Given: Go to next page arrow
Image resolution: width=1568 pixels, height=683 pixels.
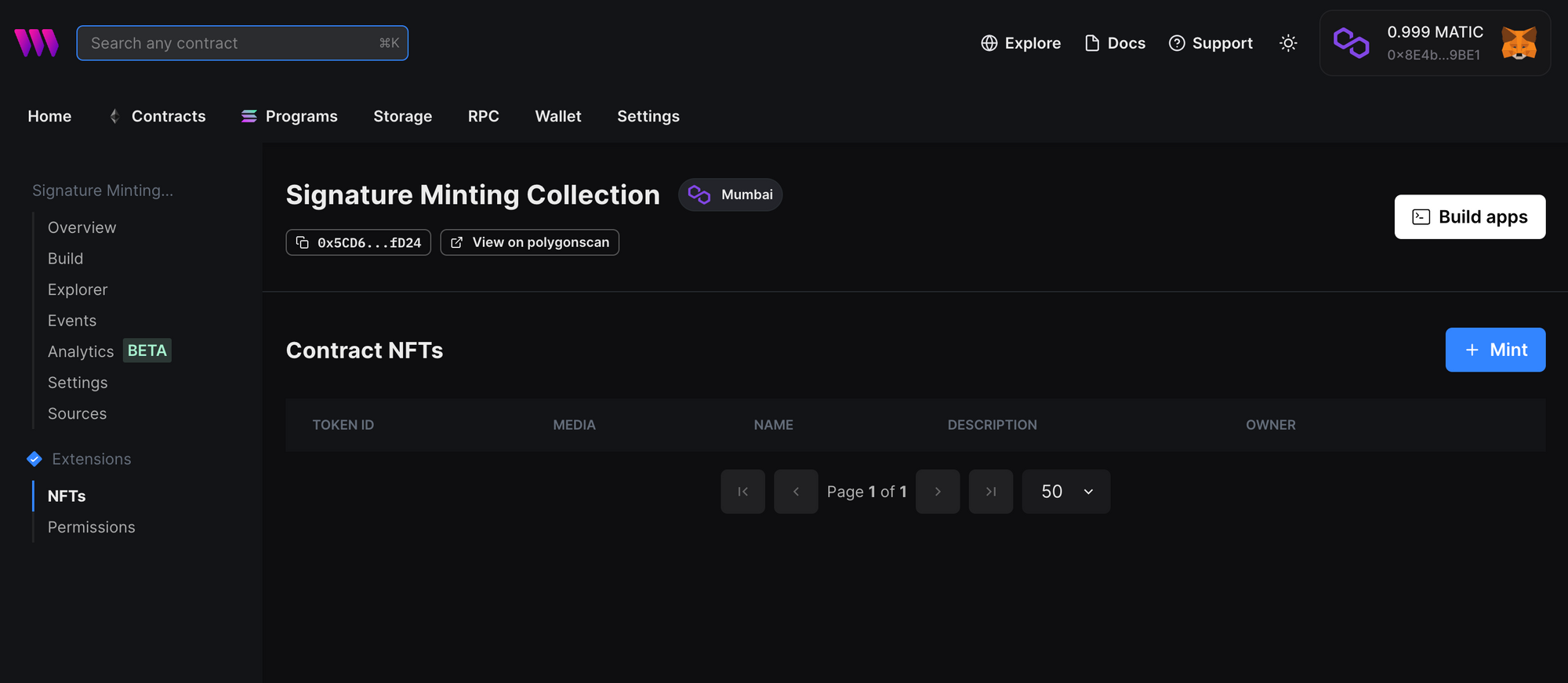Looking at the screenshot, I should pyautogui.click(x=938, y=492).
